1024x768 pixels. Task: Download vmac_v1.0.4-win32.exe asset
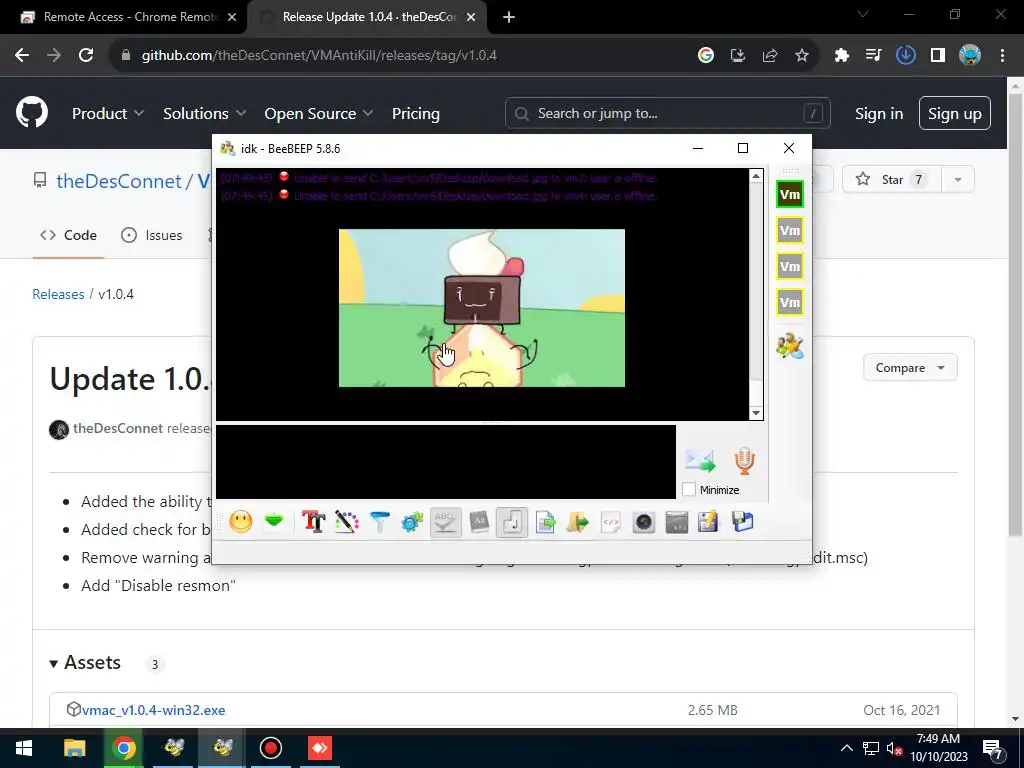153,710
